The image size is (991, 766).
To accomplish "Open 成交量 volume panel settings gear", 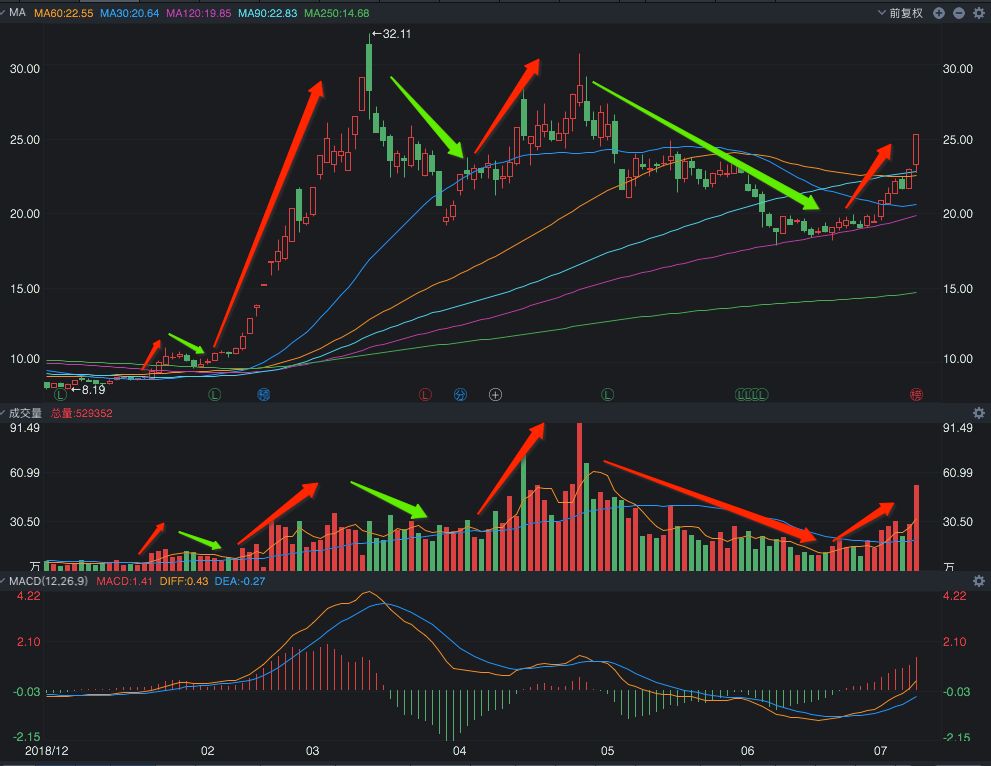I will tap(978, 413).
